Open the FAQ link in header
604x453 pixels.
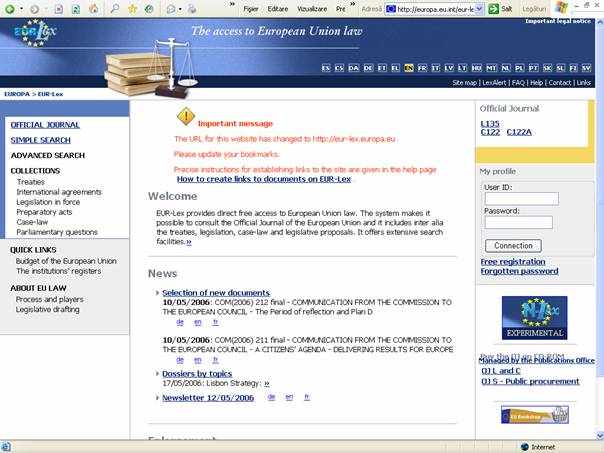coord(518,82)
